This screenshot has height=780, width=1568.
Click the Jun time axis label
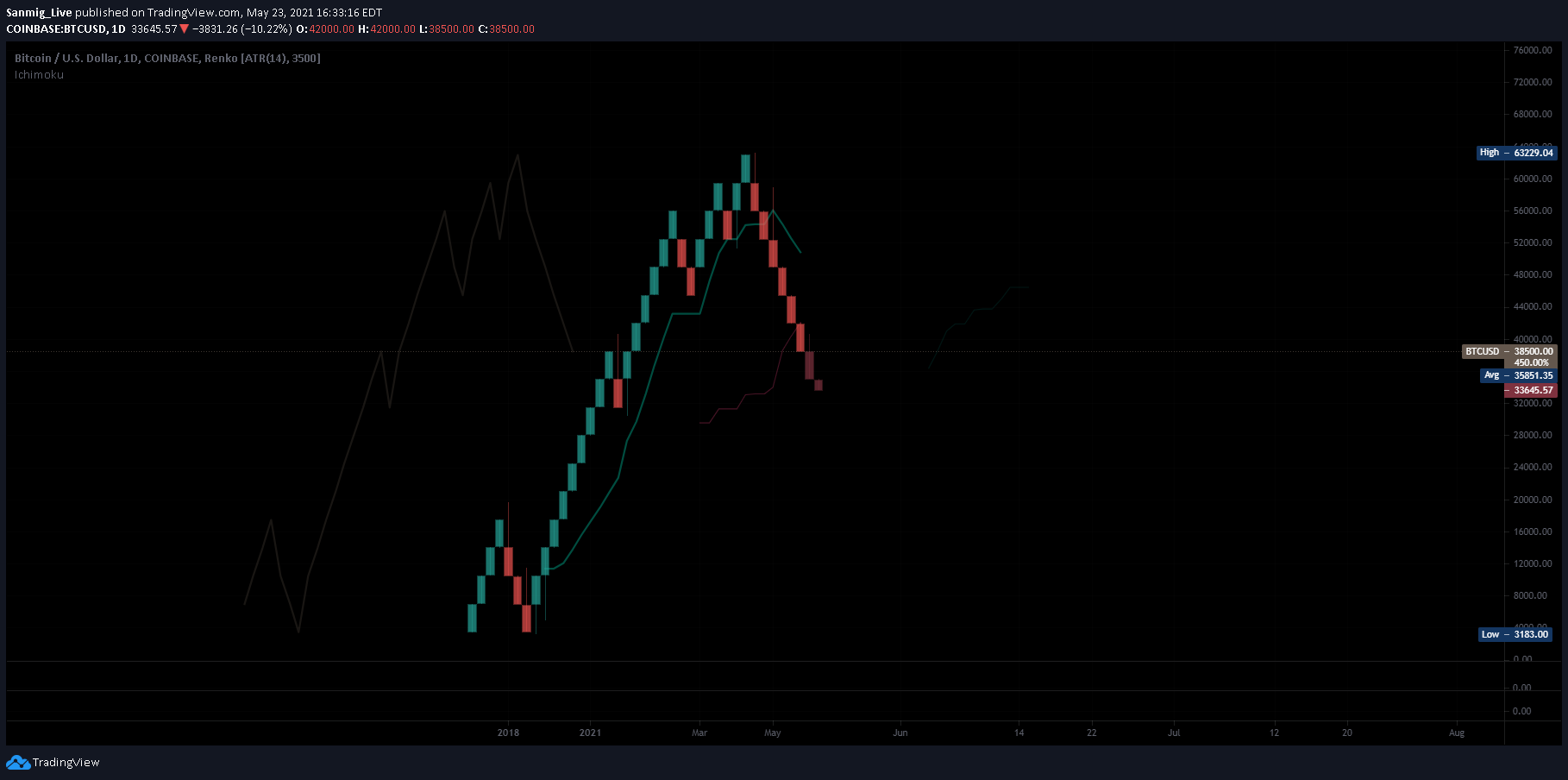[x=900, y=733]
